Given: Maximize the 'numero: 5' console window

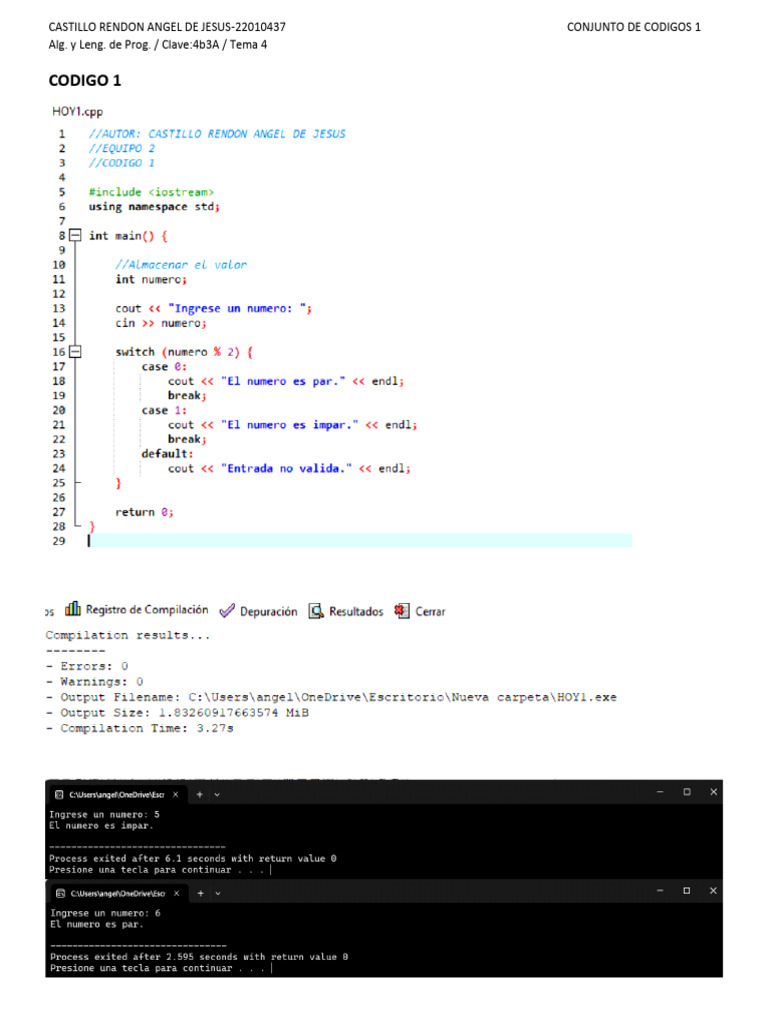Looking at the screenshot, I should [687, 792].
